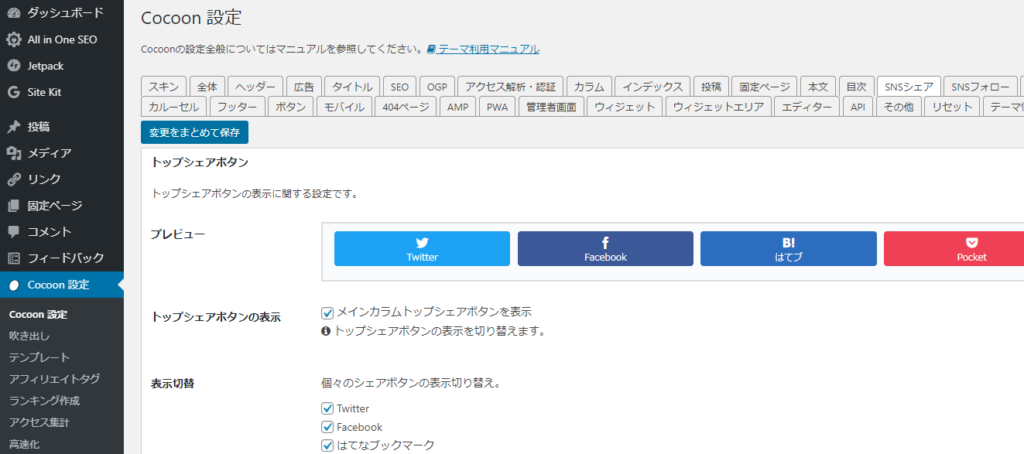
Task: Switch to the ヘッダー tab
Action: point(255,86)
